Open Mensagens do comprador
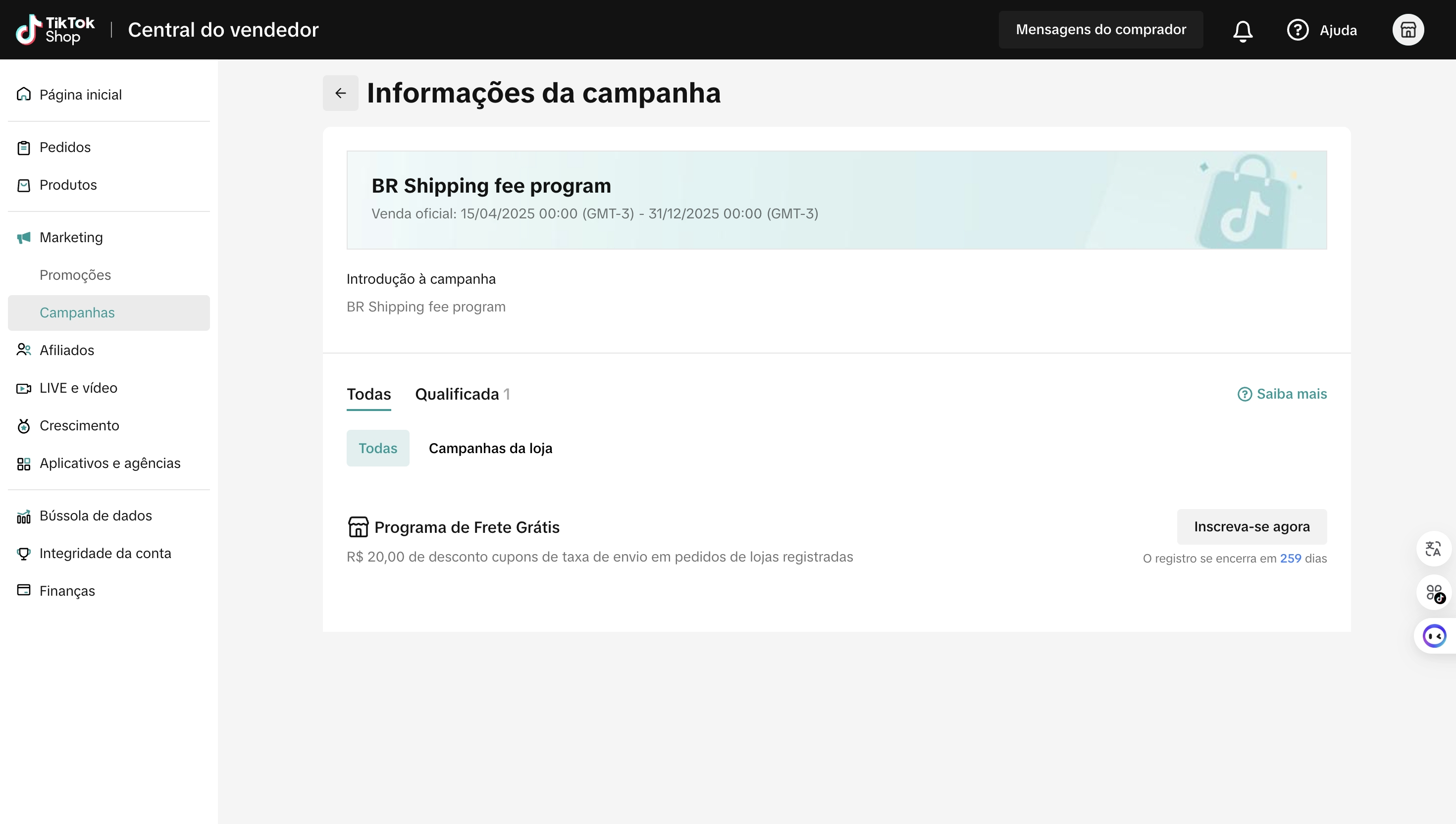Screen dimensions: 1456x824 tap(1100, 29)
